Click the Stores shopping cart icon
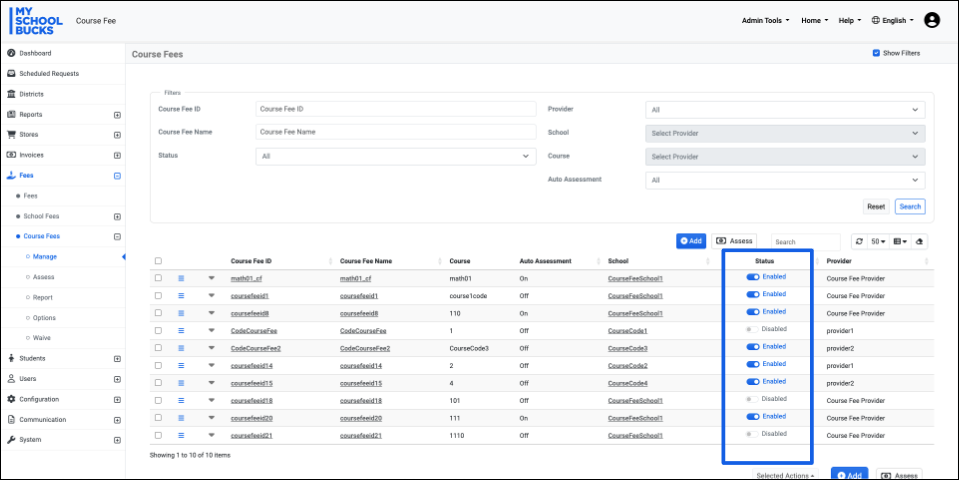959x480 pixels. [x=11, y=135]
